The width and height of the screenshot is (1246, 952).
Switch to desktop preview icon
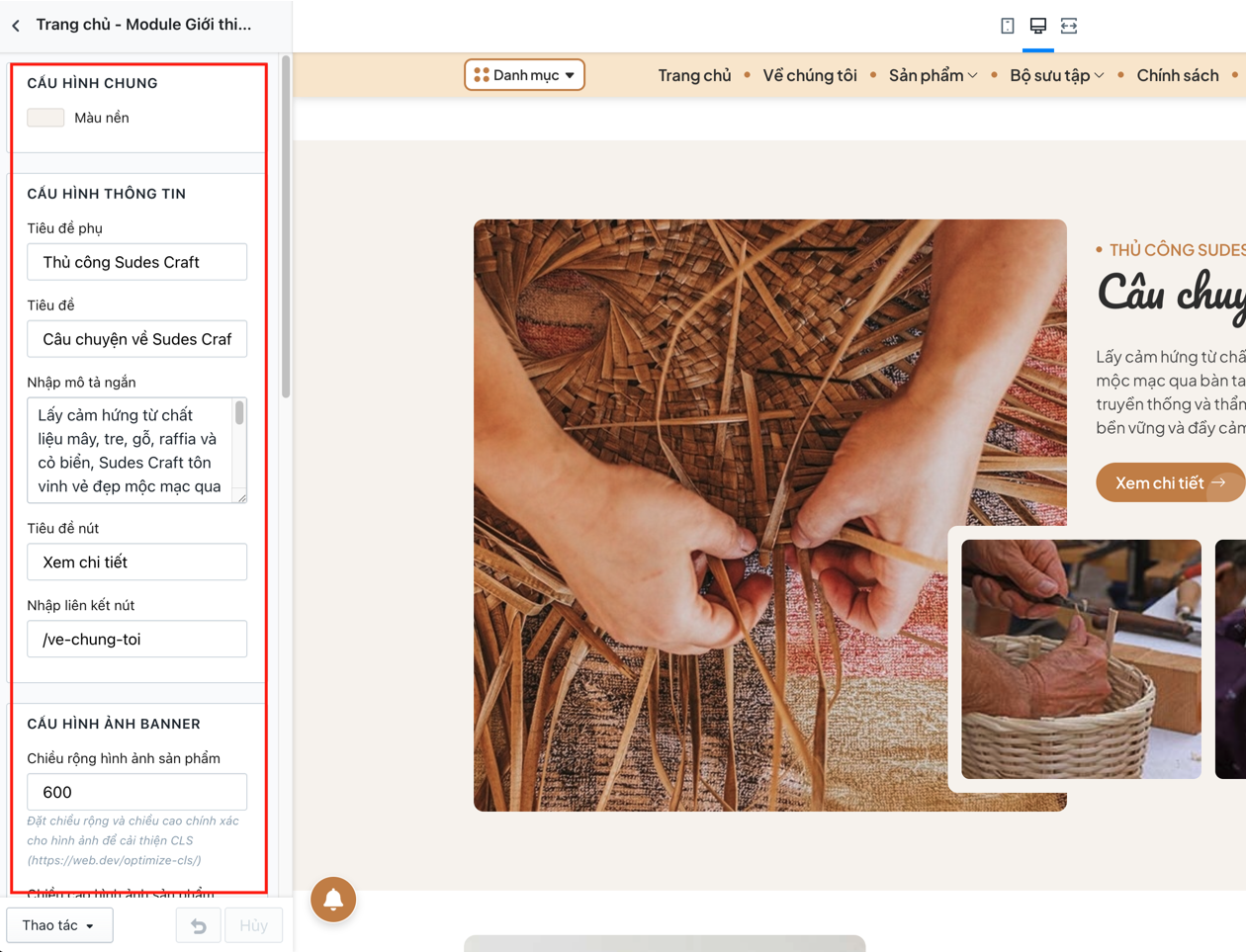point(1037,26)
